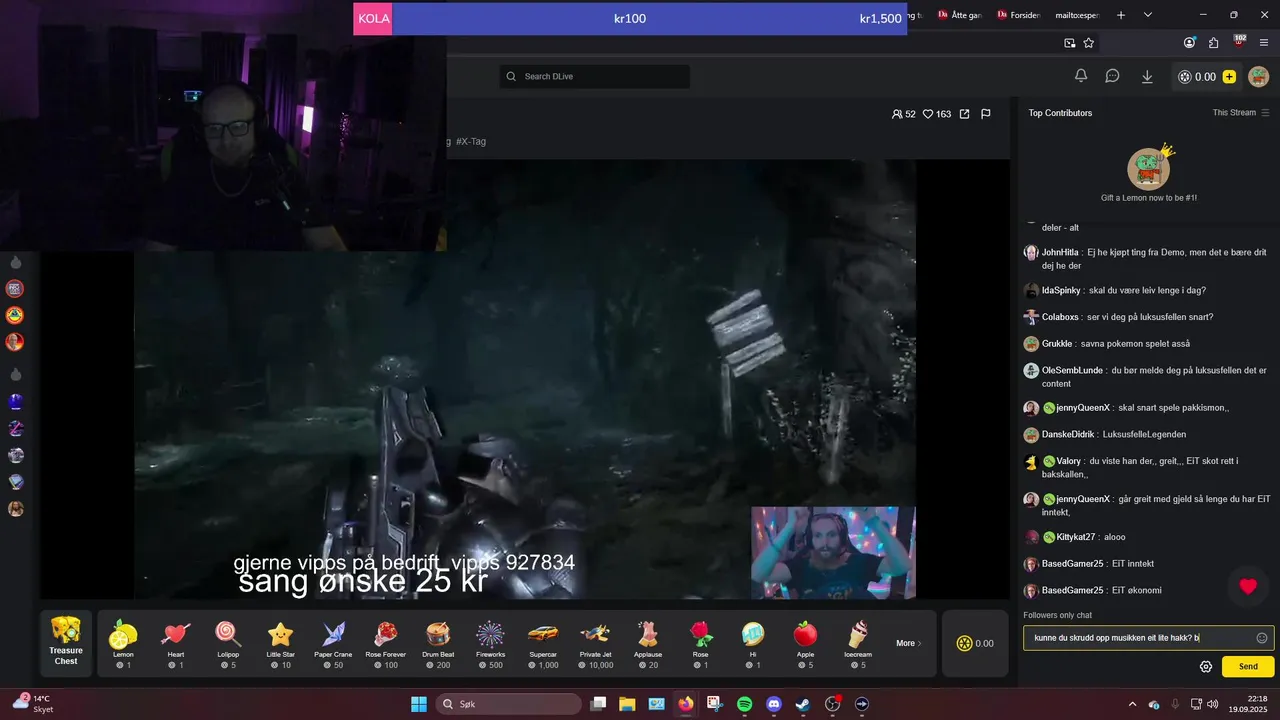Screen dimensions: 1280x720
Task: Open jennyQueenX's username on the pakkismon message
Action: pyautogui.click(x=1083, y=408)
